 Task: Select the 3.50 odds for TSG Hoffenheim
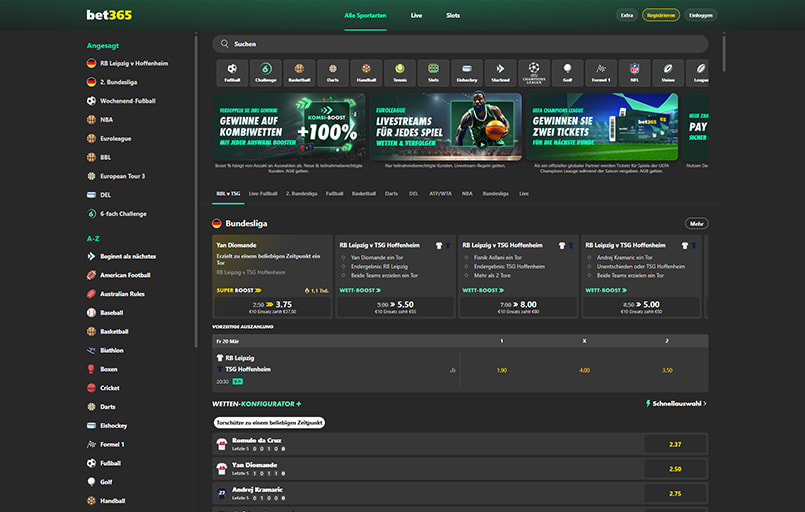(667, 370)
